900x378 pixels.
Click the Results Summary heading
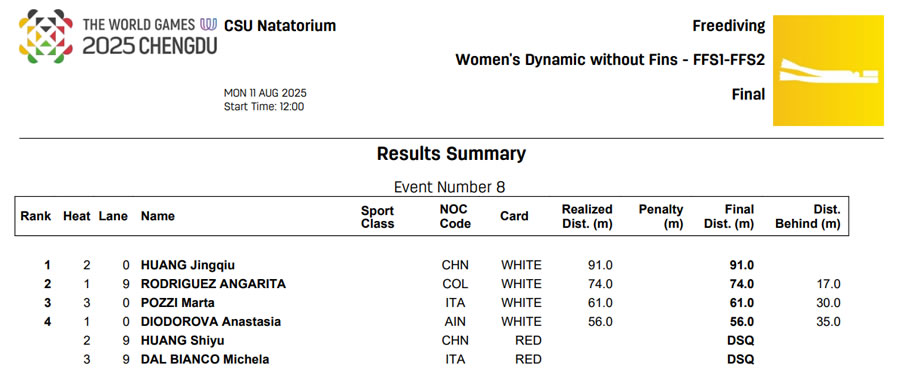click(x=451, y=154)
